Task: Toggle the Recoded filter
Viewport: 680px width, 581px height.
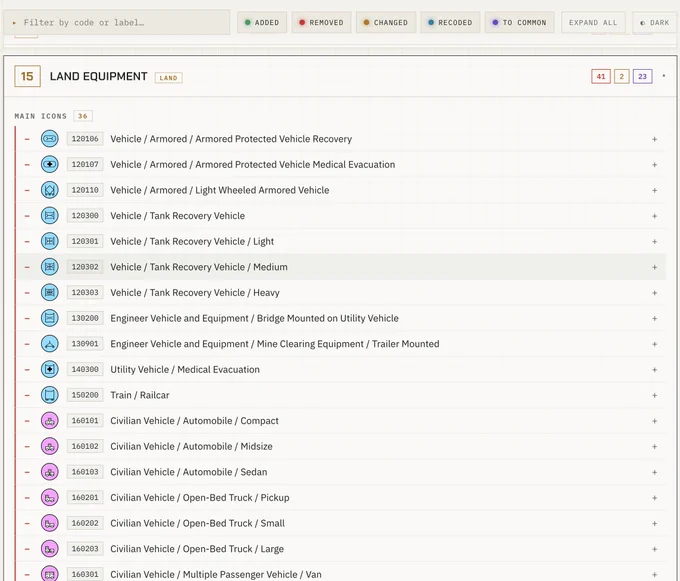Action: (x=450, y=23)
